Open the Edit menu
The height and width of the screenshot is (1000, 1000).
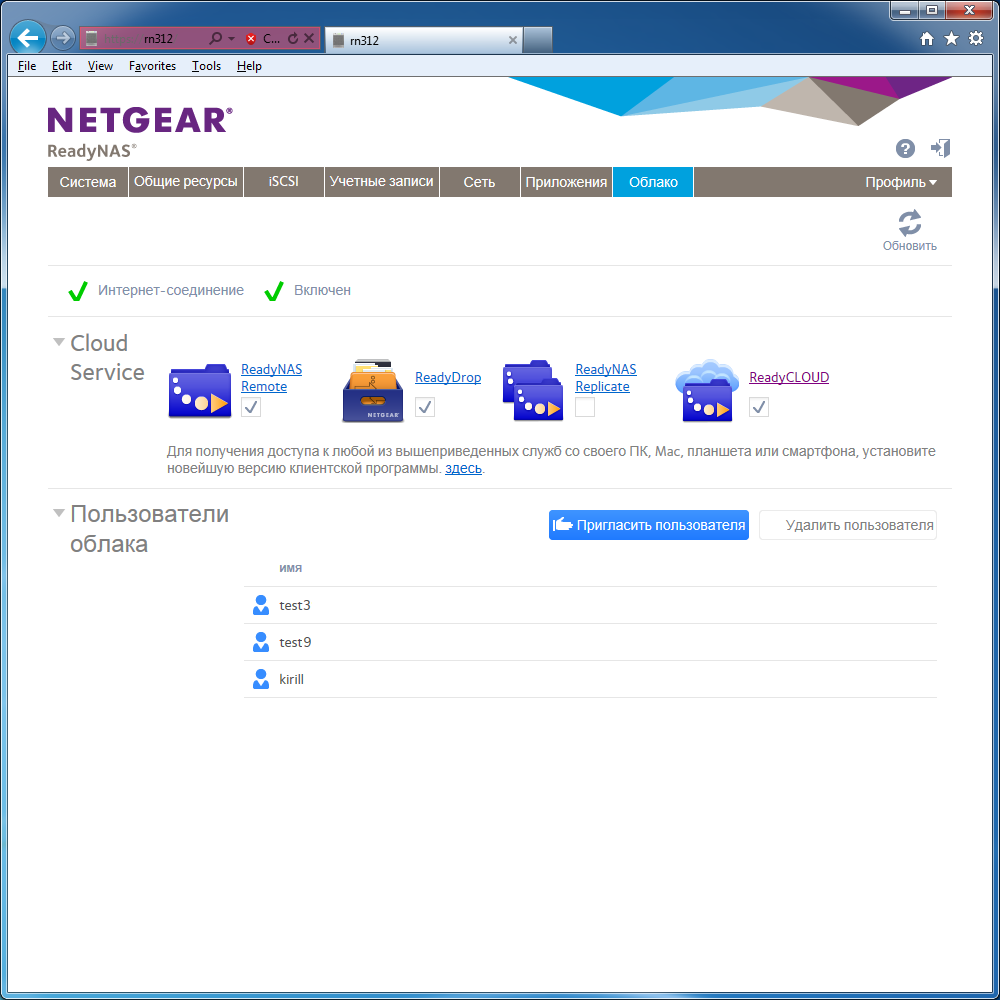pyautogui.click(x=62, y=66)
